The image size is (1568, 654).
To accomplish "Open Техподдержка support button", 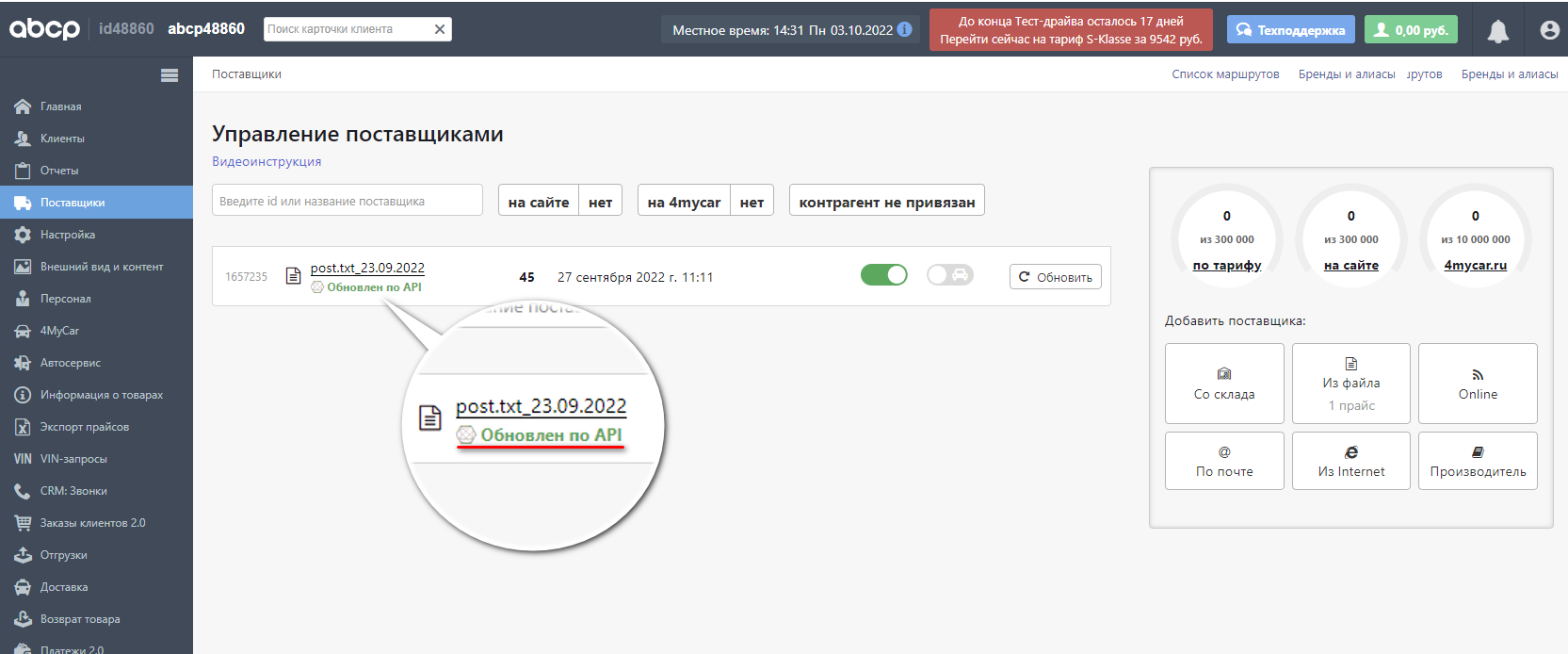I will click(x=1291, y=30).
